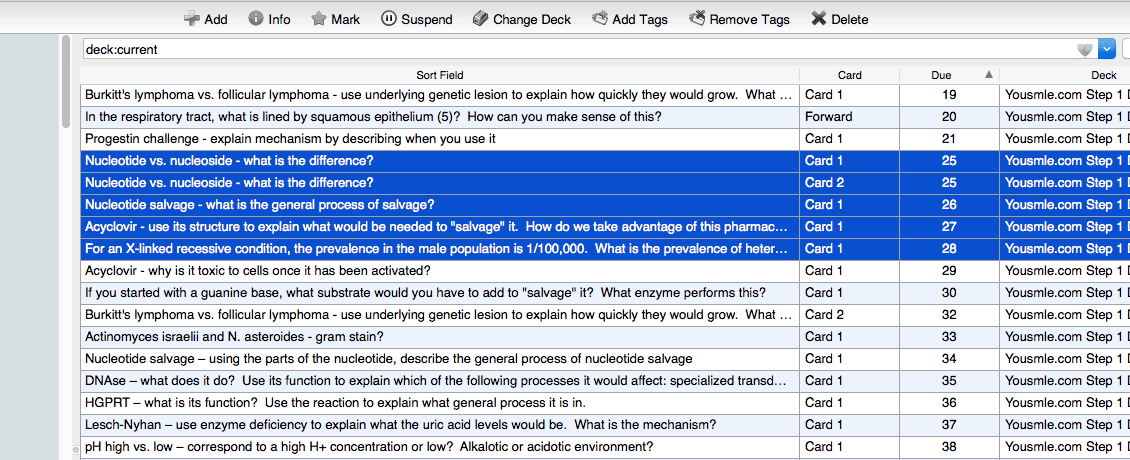
Task: Select Burkitt's lymphoma row due 19
Action: point(605,95)
